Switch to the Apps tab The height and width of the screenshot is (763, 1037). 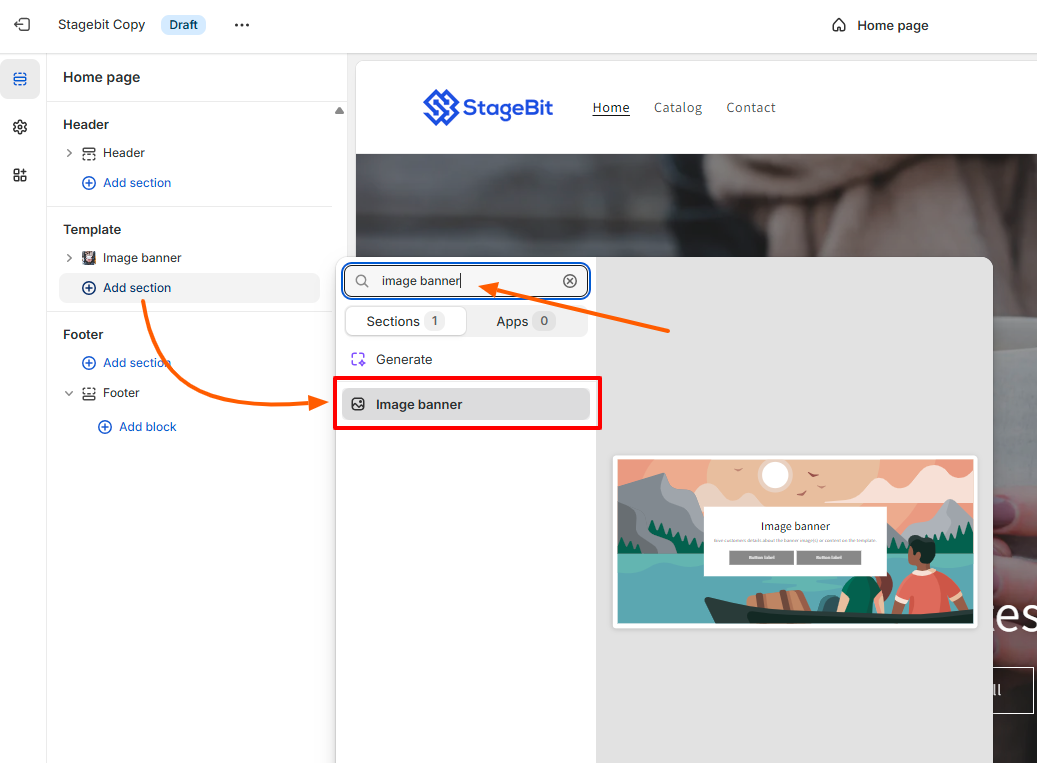click(x=526, y=321)
